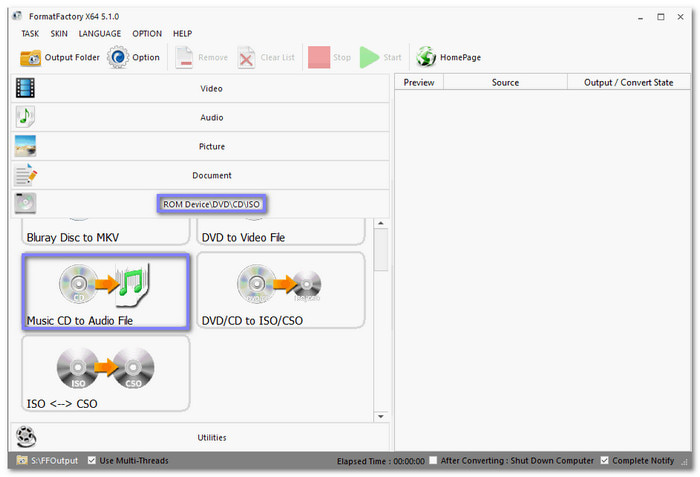Image resolution: width=700 pixels, height=477 pixels.
Task: Click the Clear List red X icon
Action: point(246,58)
